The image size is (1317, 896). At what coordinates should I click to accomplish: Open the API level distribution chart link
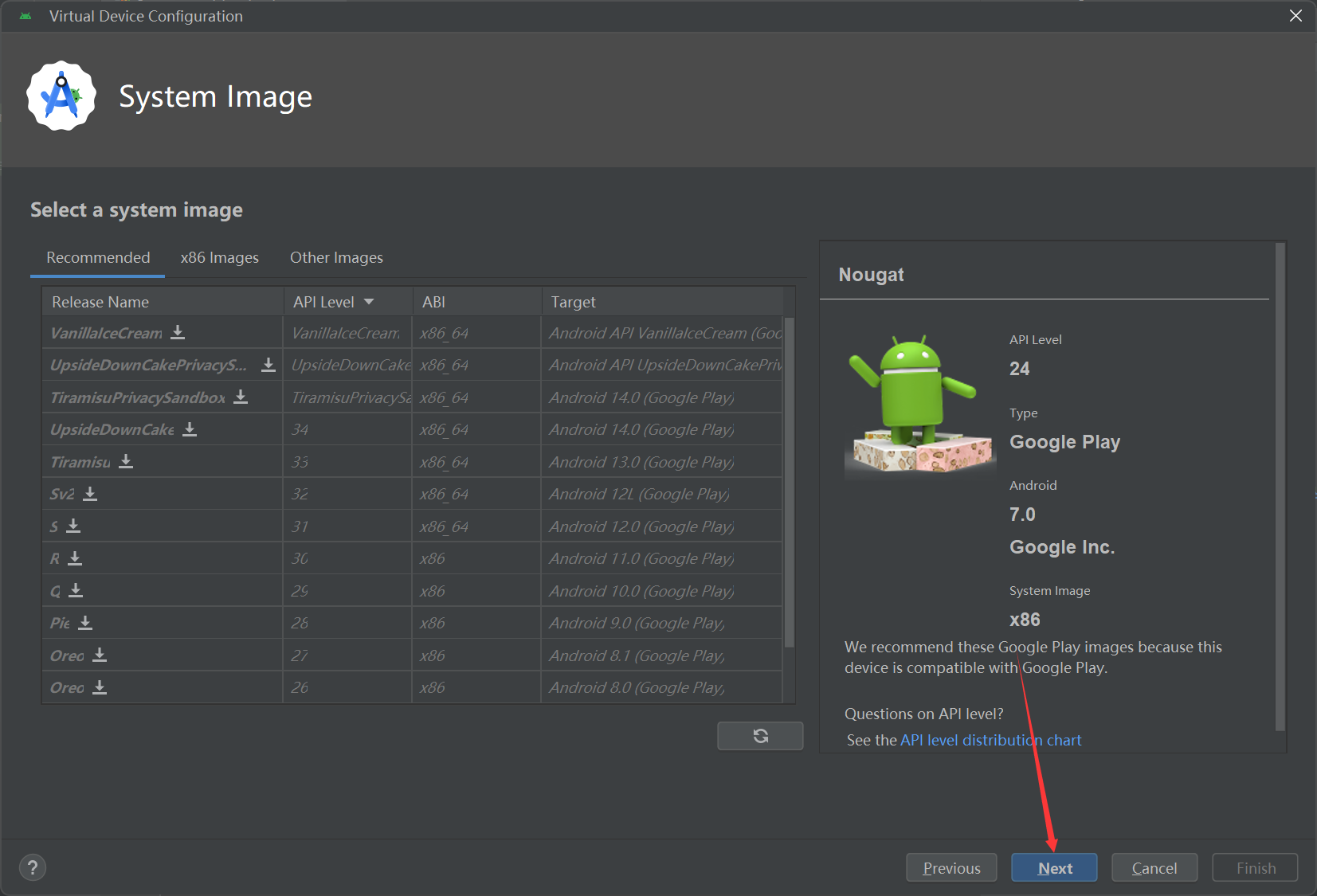click(x=990, y=740)
